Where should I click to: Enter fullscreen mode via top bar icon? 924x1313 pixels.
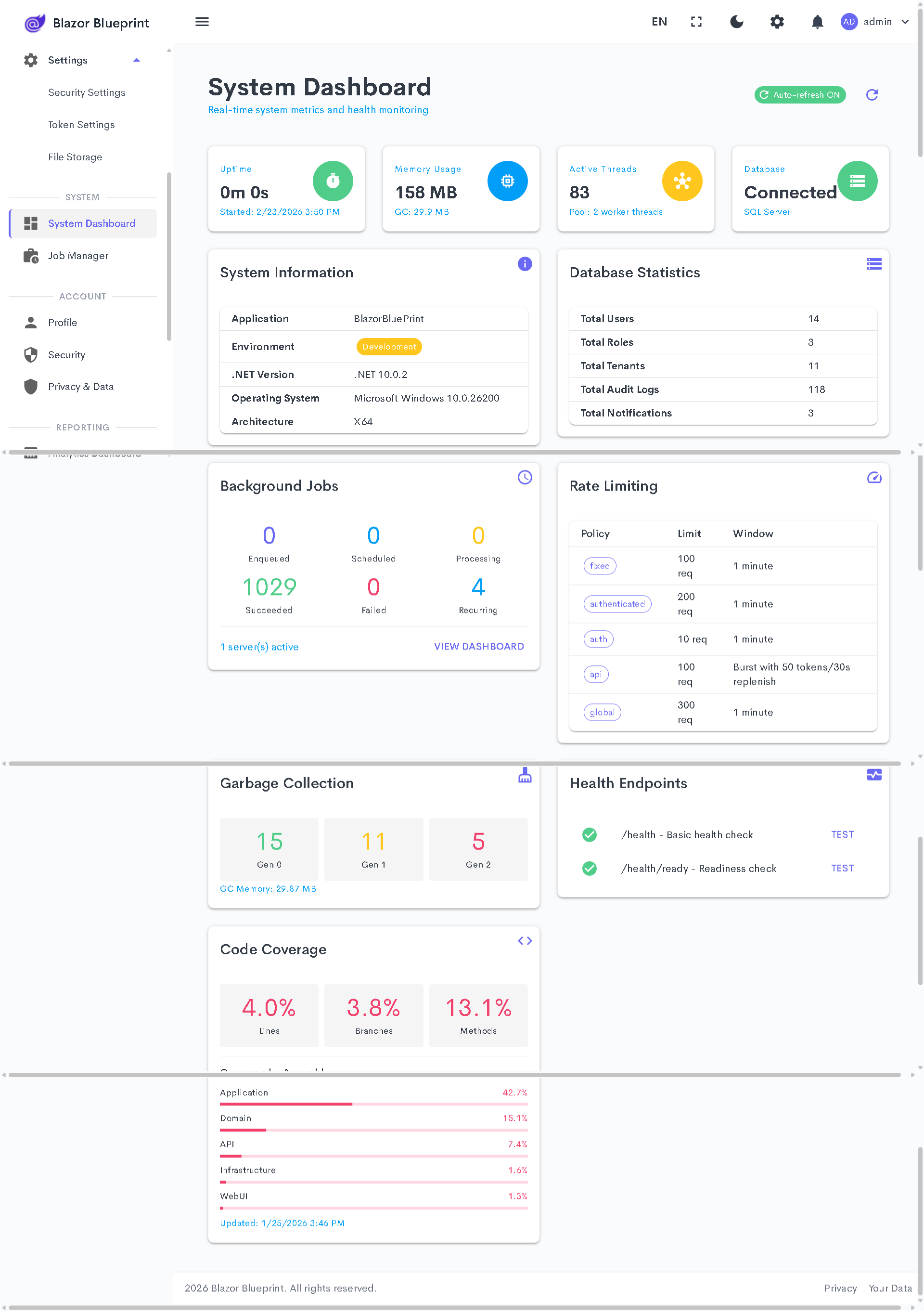coord(696,22)
